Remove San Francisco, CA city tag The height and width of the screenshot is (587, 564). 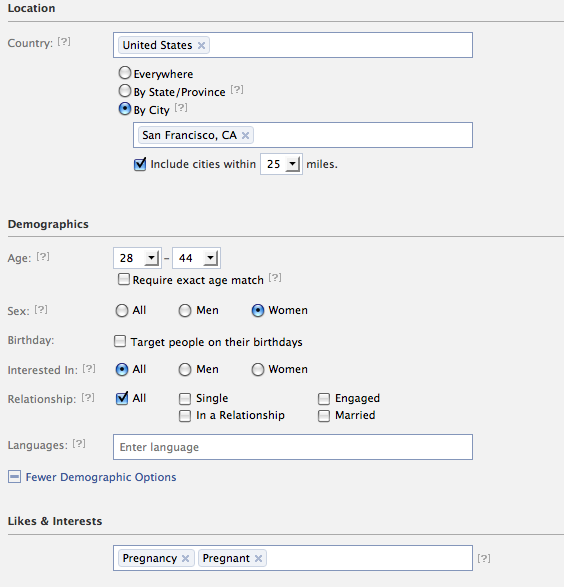(x=245, y=136)
